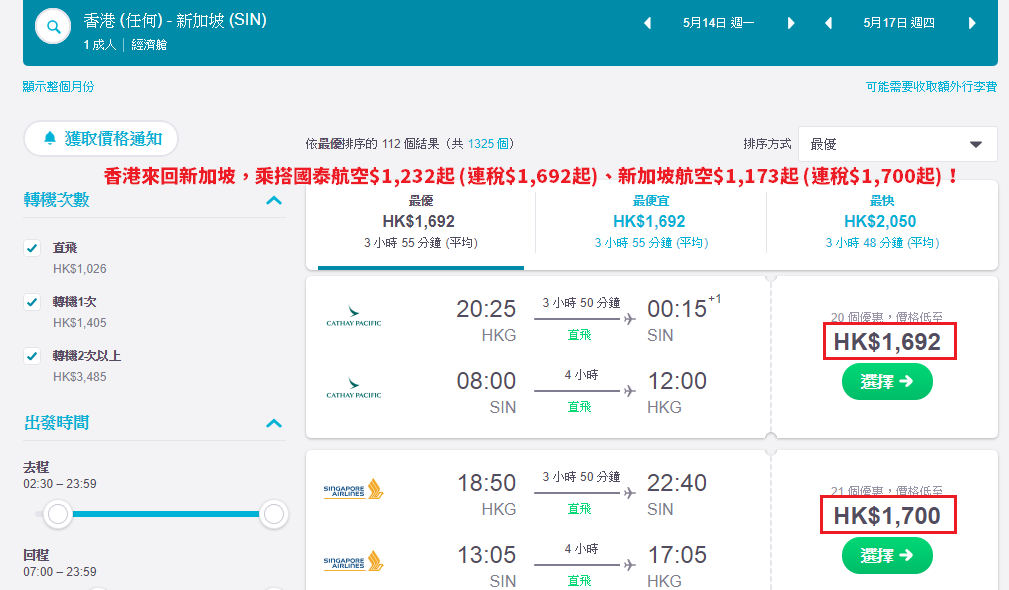
Task: Click the 18:50 departure time
Action: (486, 483)
